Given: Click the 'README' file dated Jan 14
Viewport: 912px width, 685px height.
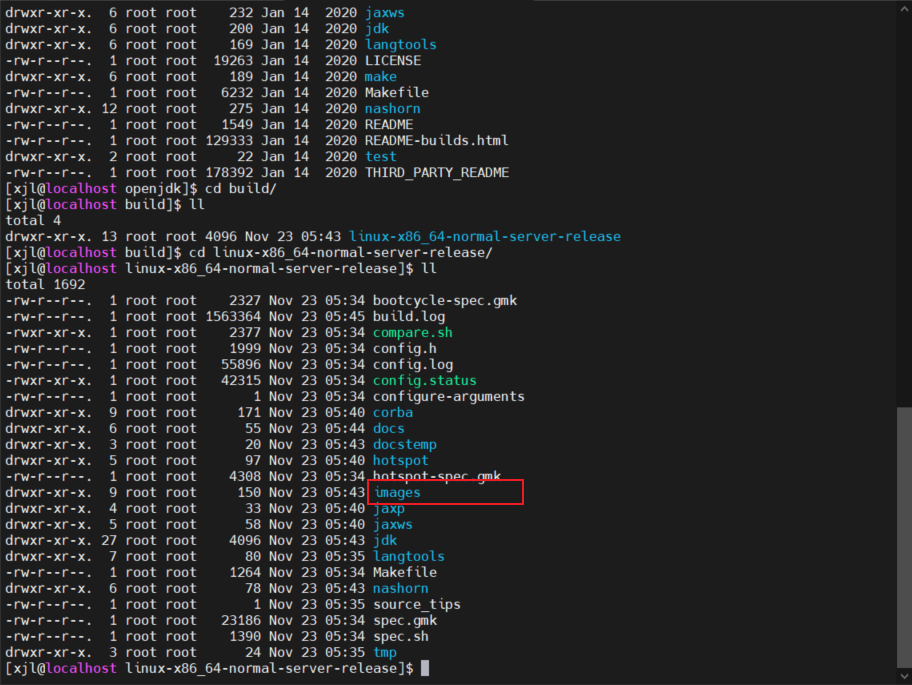Looking at the screenshot, I should coord(389,124).
